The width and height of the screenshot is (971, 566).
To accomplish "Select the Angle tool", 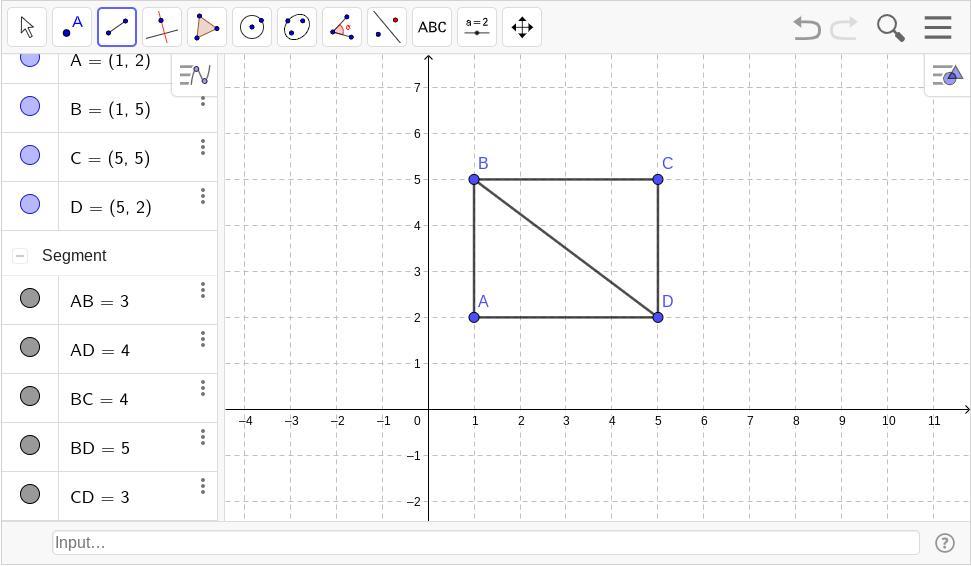I will click(x=342, y=27).
